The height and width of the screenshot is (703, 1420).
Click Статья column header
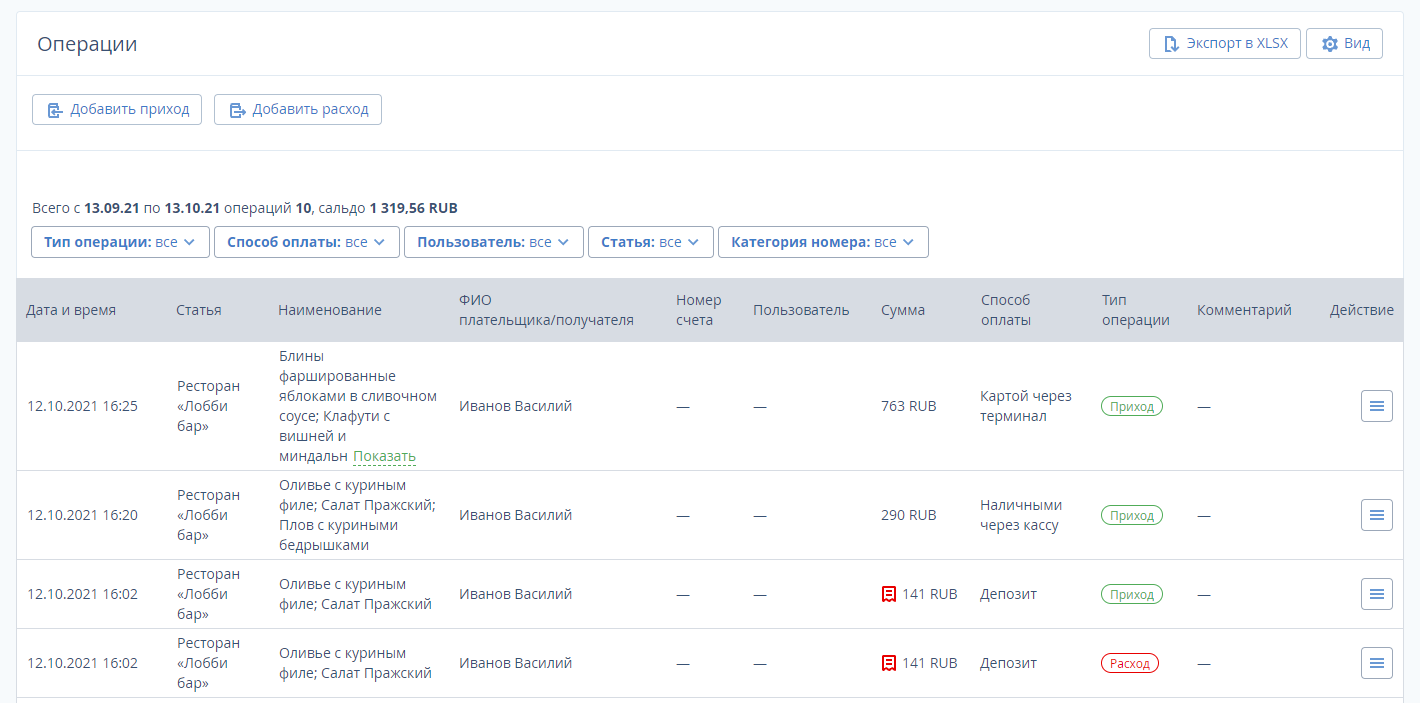[x=199, y=310]
